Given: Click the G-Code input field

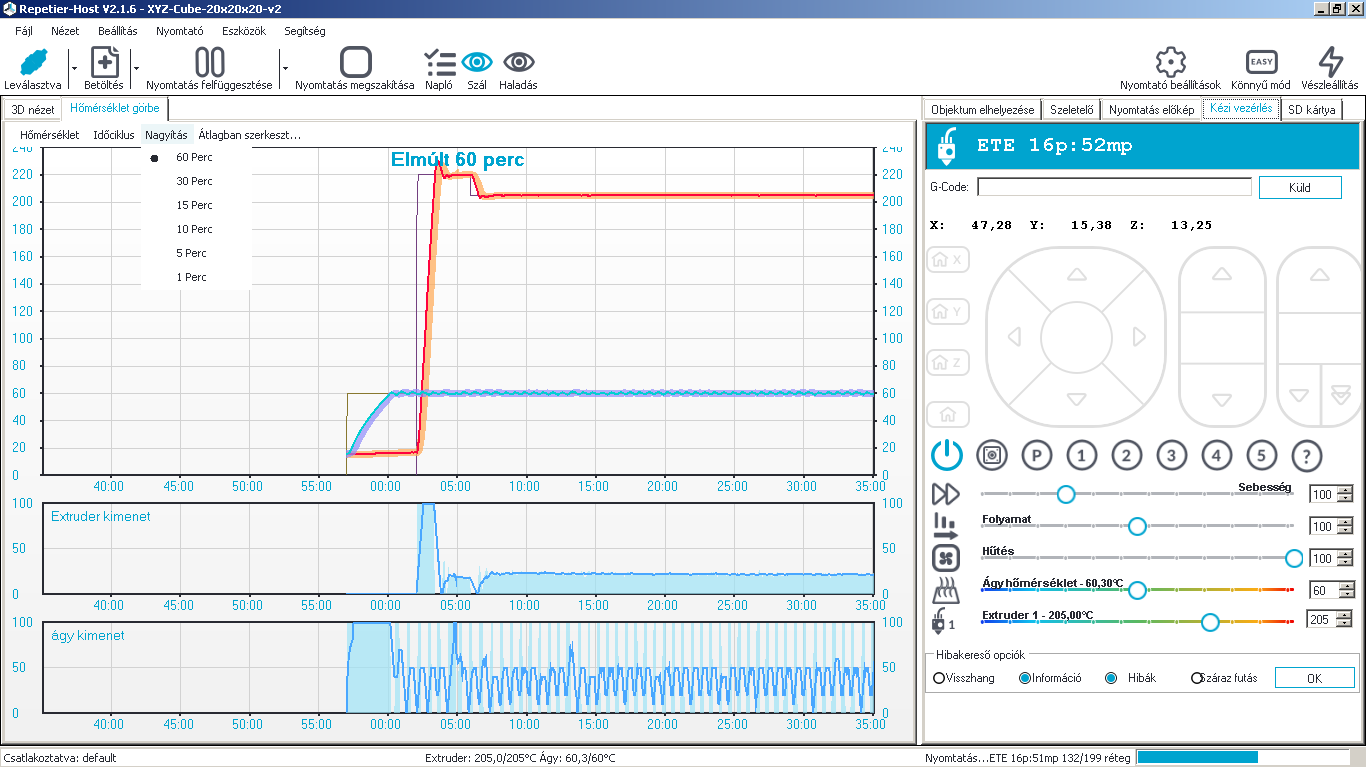Looking at the screenshot, I should tap(1113, 187).
